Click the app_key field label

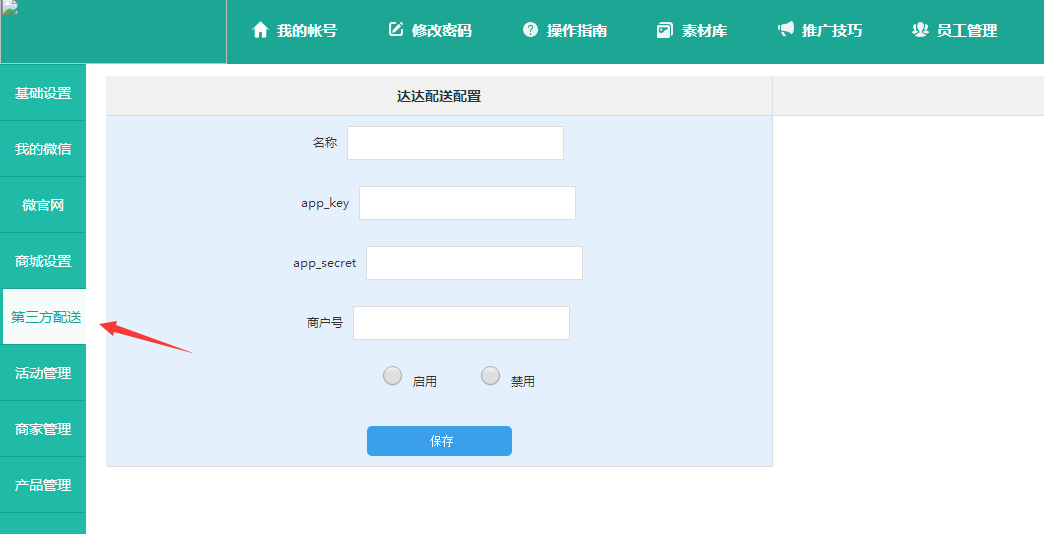[325, 203]
